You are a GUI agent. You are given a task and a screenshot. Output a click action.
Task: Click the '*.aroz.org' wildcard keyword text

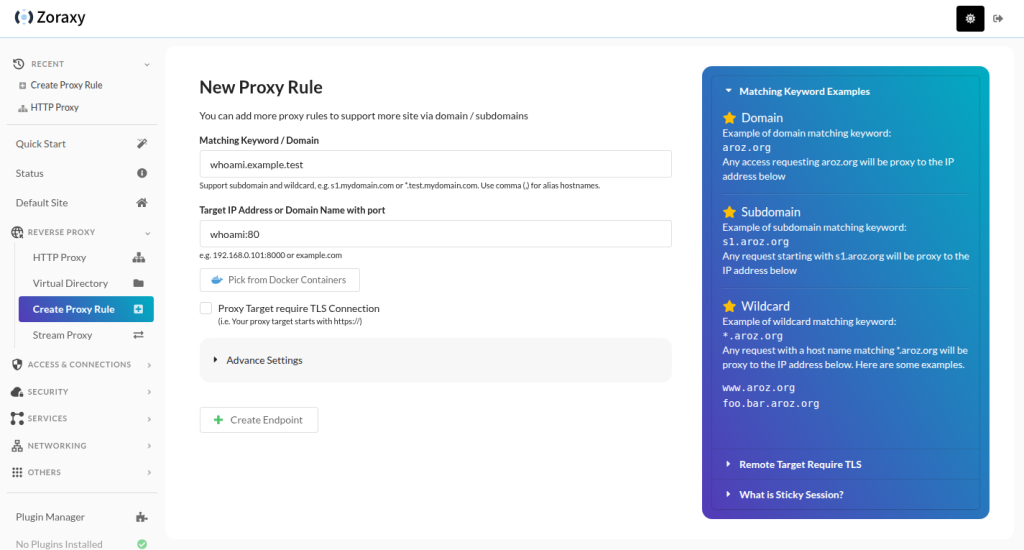752,336
